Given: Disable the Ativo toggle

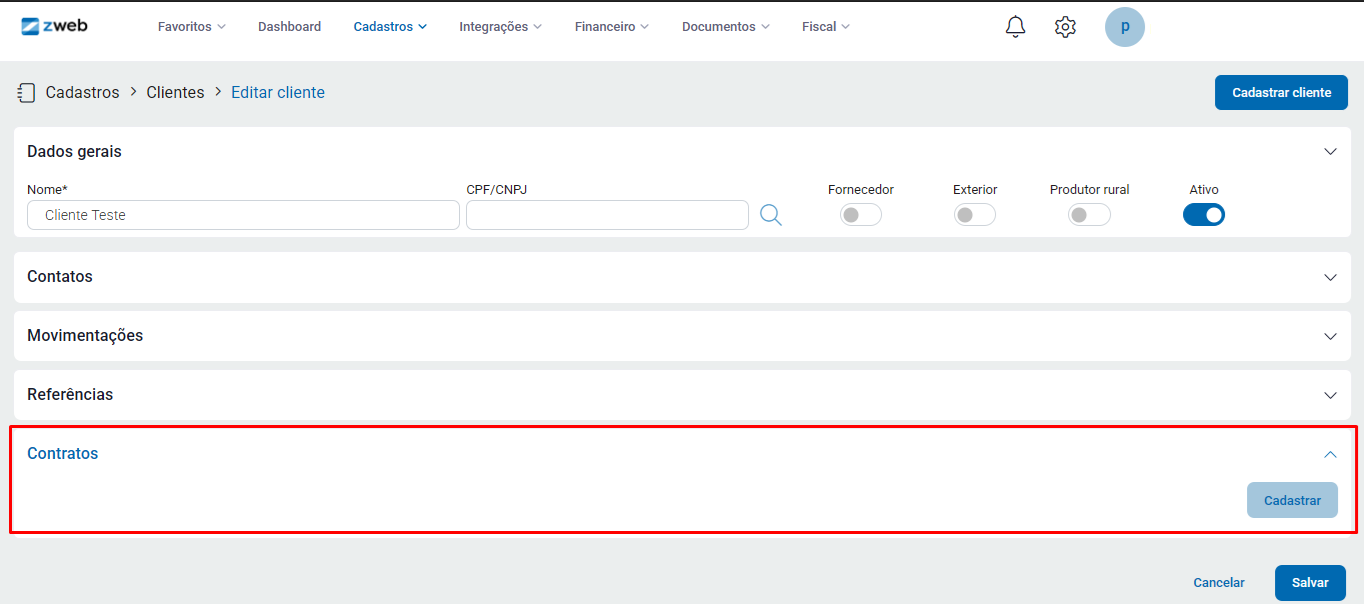Looking at the screenshot, I should coord(1203,215).
